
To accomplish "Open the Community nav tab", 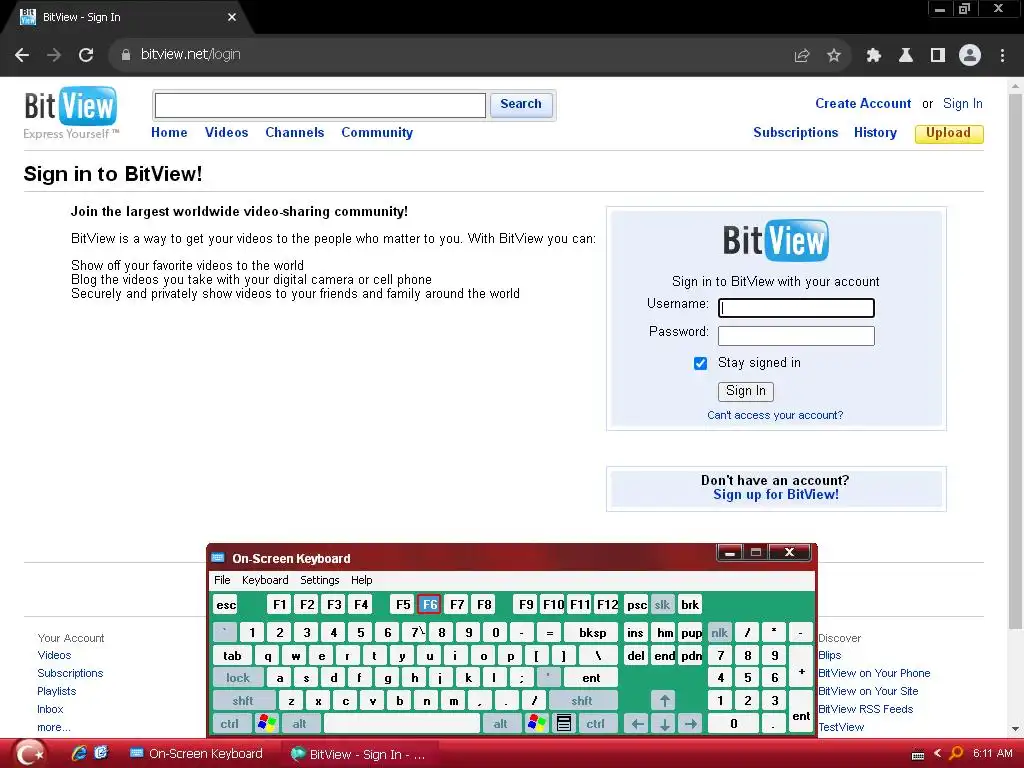I will click(x=377, y=133).
